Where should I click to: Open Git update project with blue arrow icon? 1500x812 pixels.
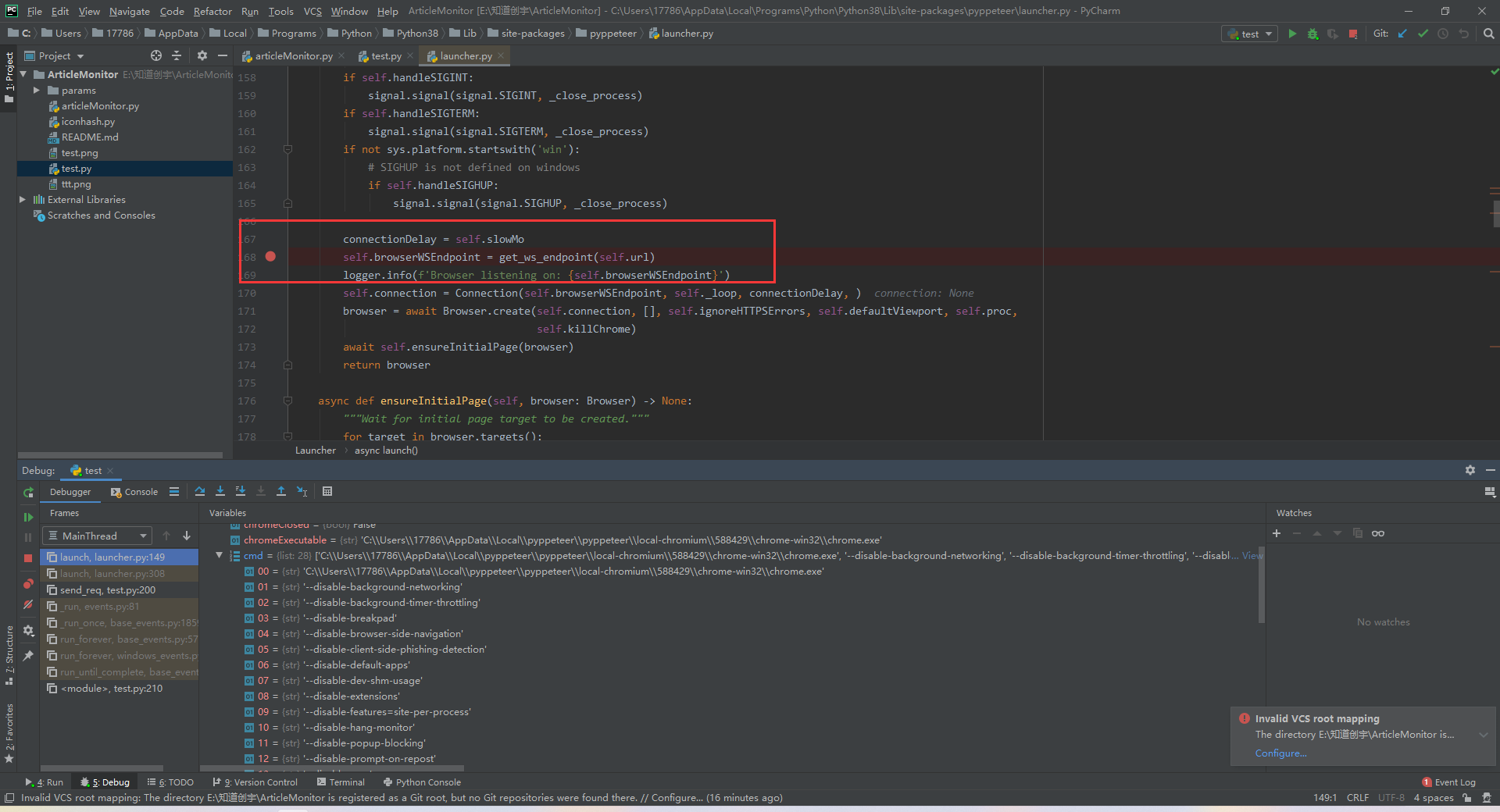pyautogui.click(x=1402, y=34)
